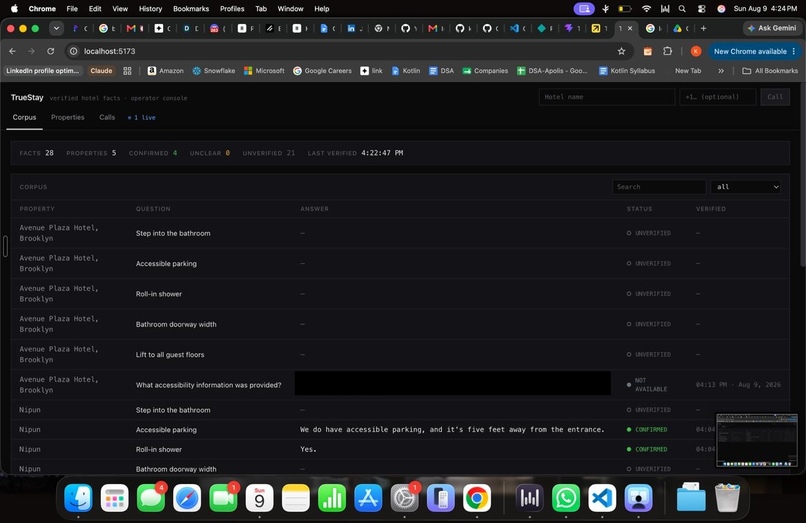This screenshot has width=806, height=523.
Task: Select Avenue Plaza 'Lift to all guest floors'
Action: tap(400, 354)
